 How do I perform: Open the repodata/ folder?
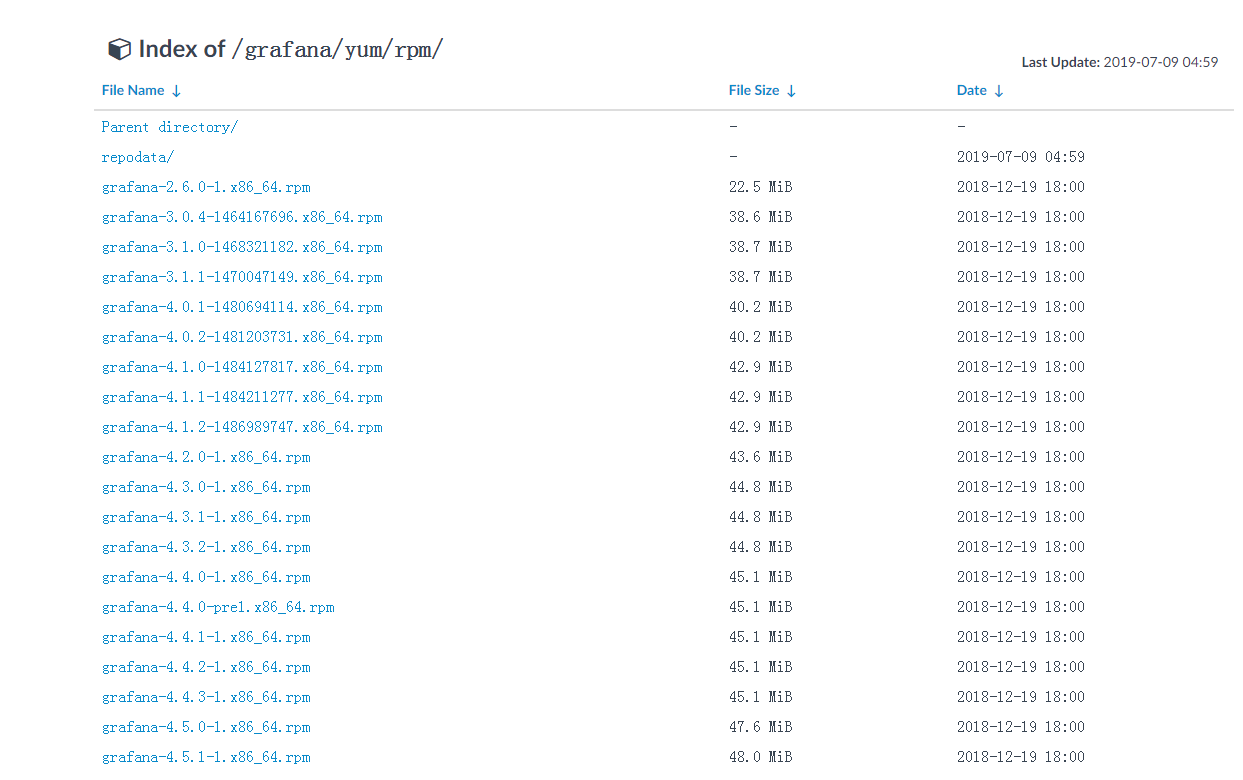138,157
